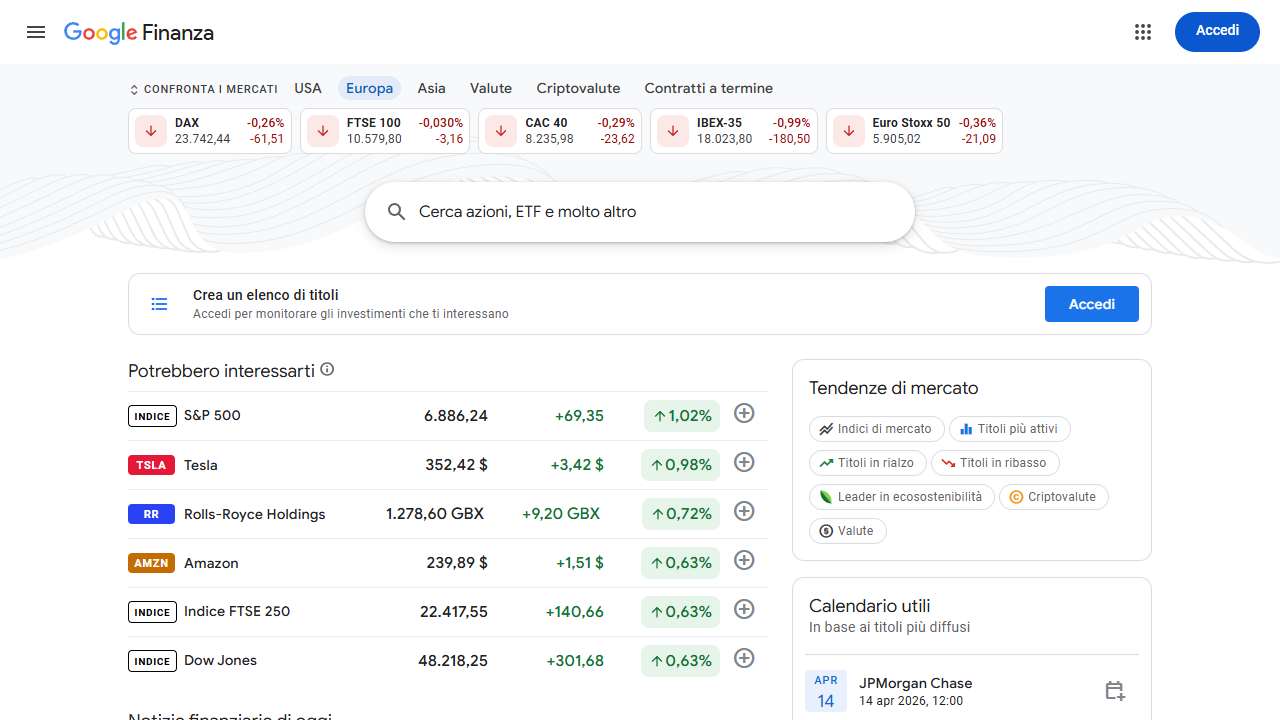Select the Titoli in rialzo filter chip
1280x720 pixels.
867,462
